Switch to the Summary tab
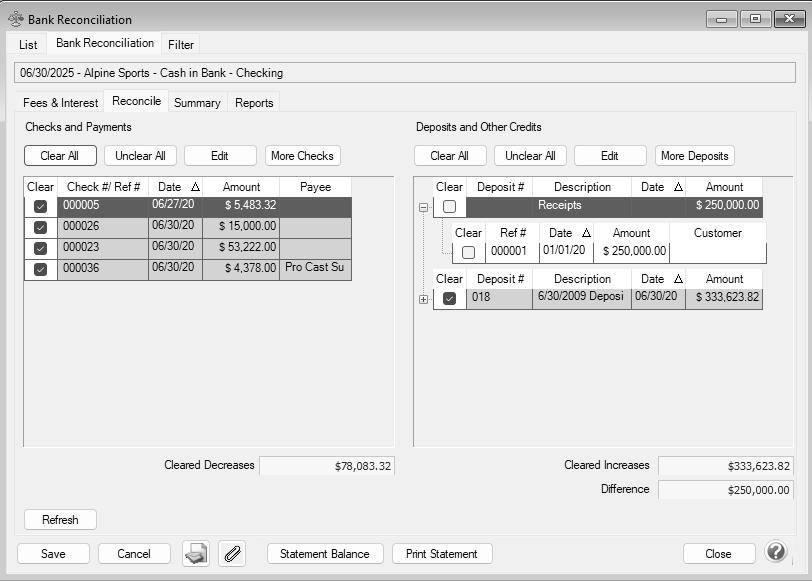This screenshot has height=581, width=812. [x=197, y=102]
